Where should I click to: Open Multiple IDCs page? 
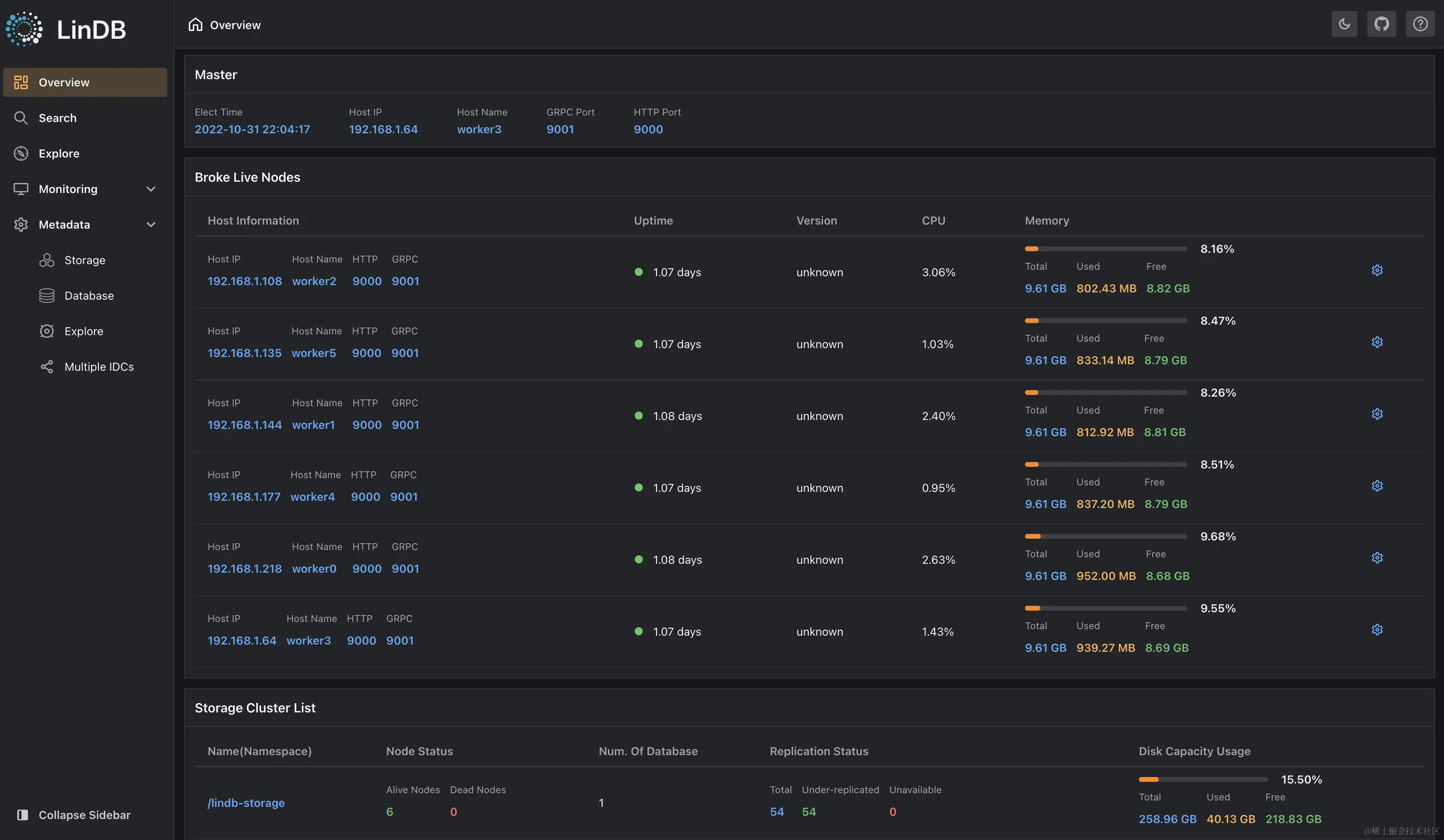(98, 367)
